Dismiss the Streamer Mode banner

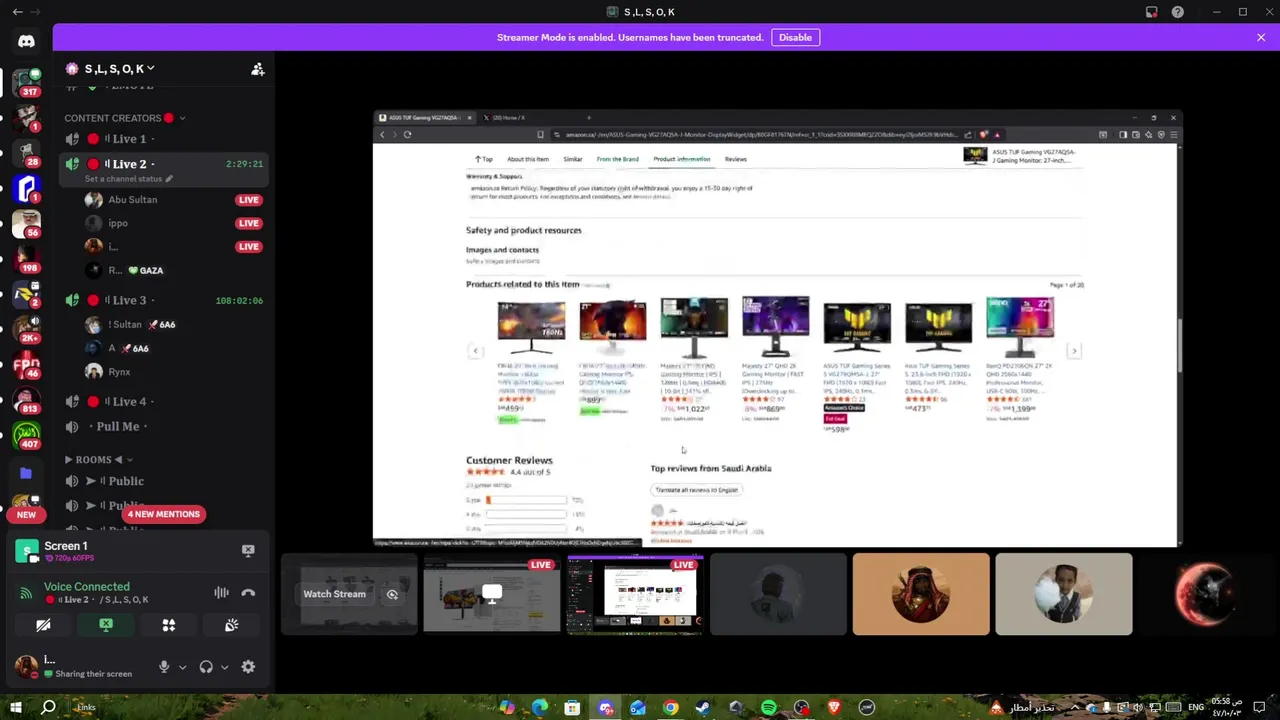1261,37
